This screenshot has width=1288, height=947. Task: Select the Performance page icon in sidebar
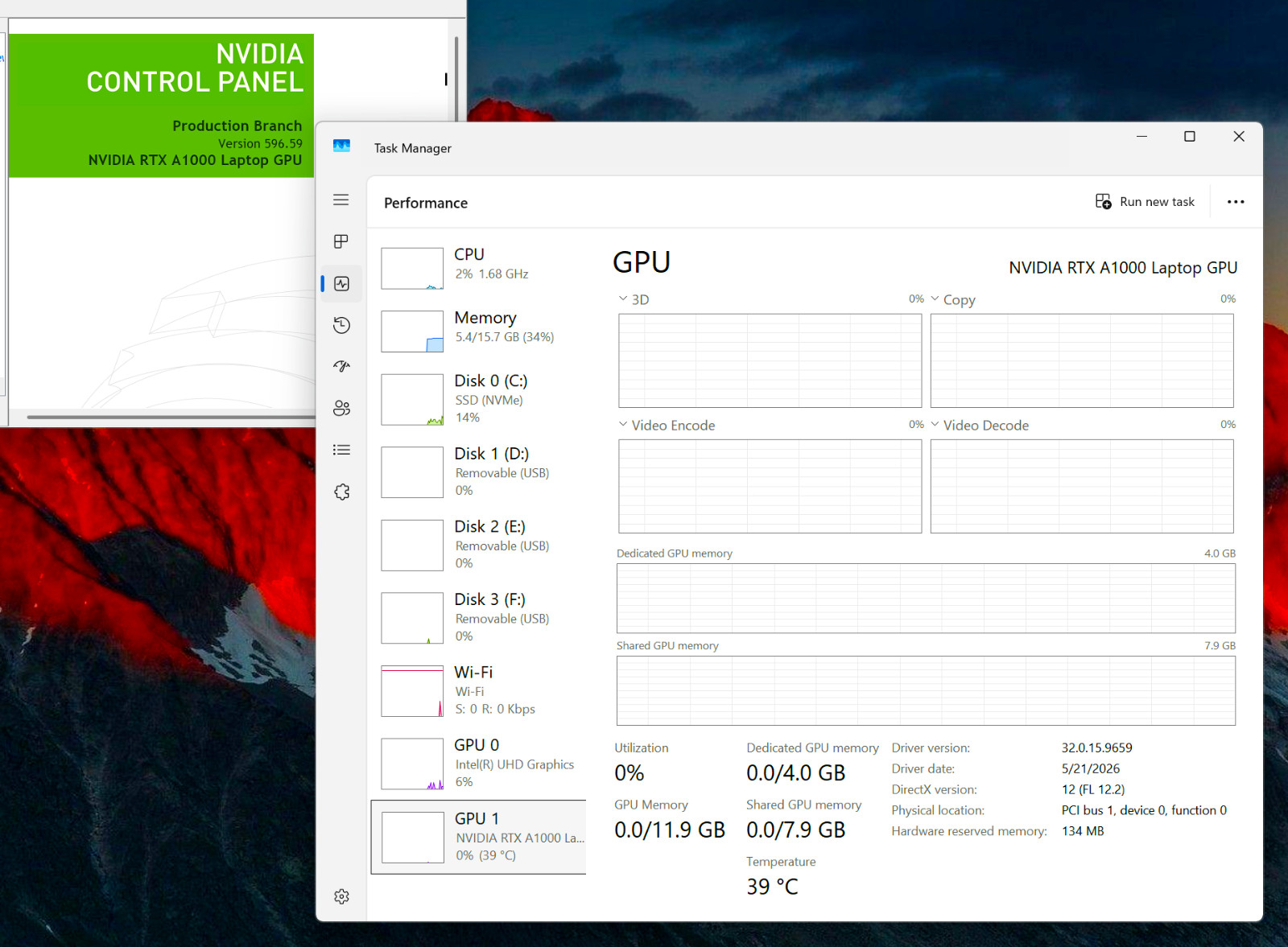click(341, 283)
